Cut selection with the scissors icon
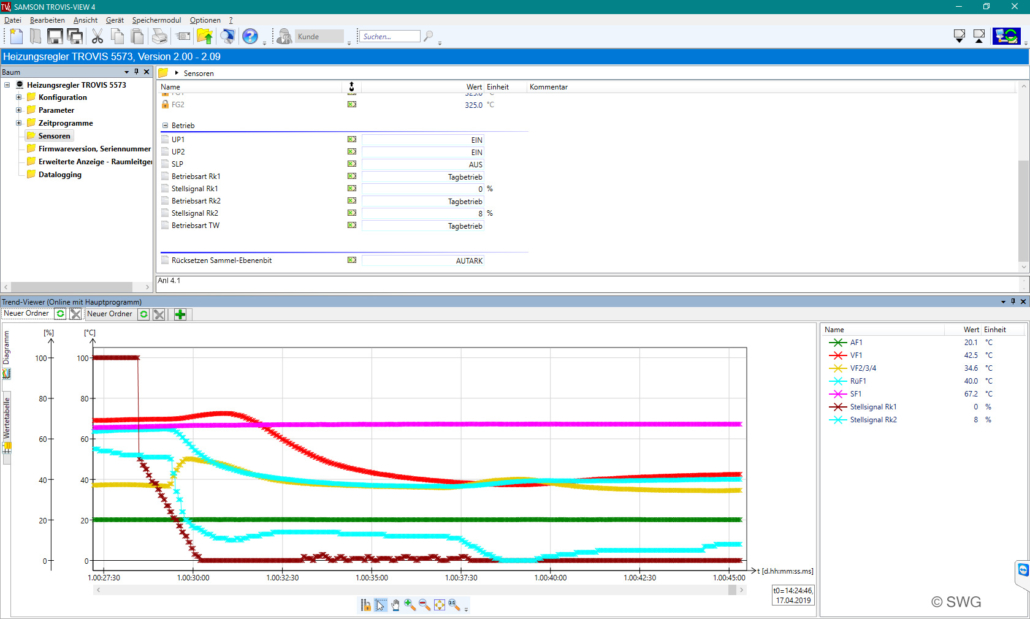1030x619 pixels. [97, 36]
